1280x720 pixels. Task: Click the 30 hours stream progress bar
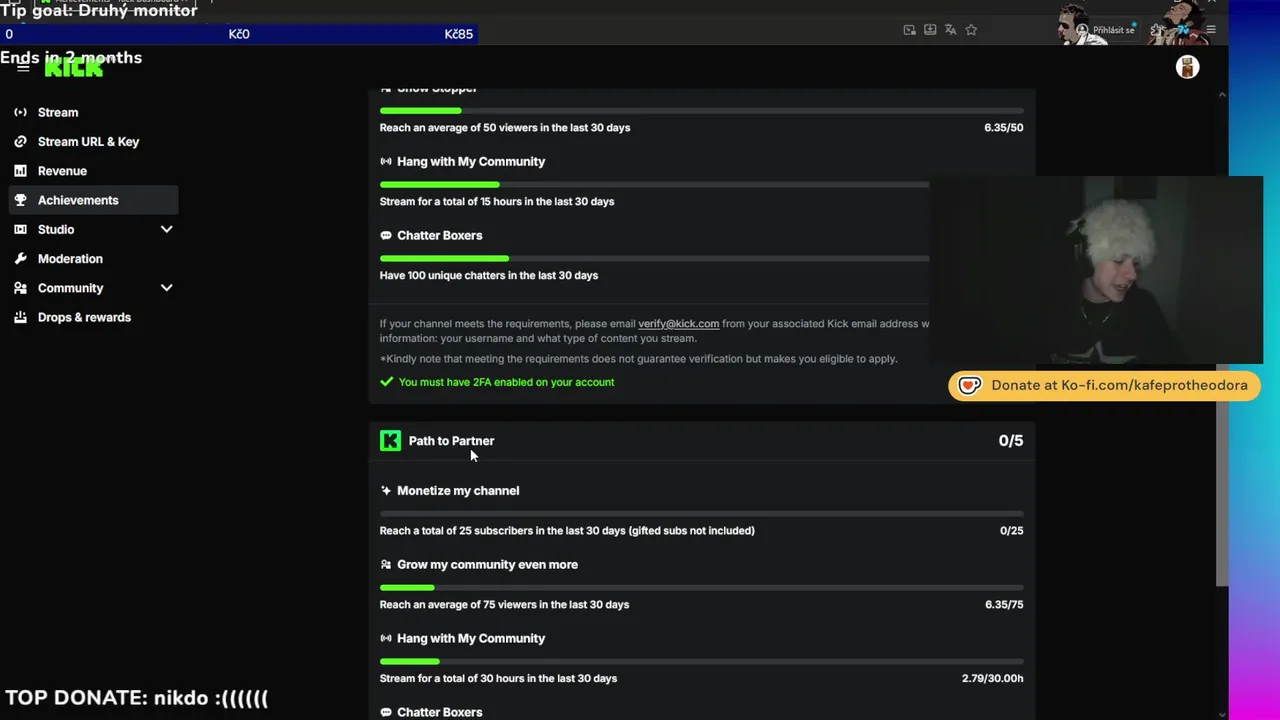[x=701, y=661]
